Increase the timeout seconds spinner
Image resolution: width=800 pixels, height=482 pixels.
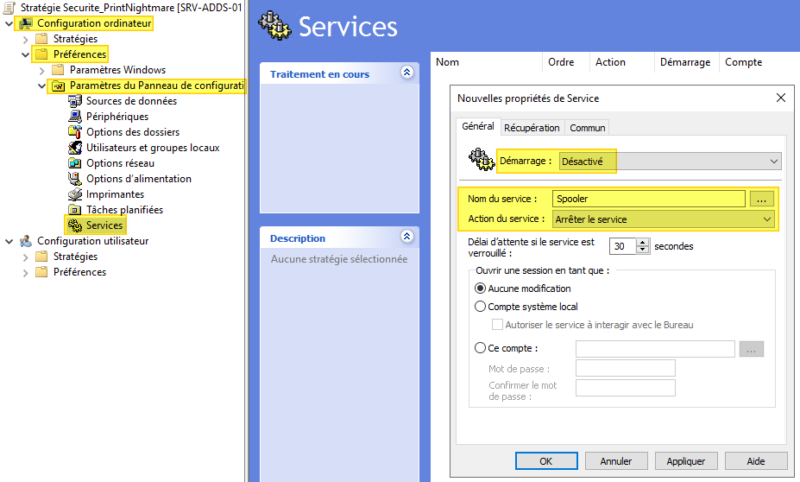tap(643, 242)
